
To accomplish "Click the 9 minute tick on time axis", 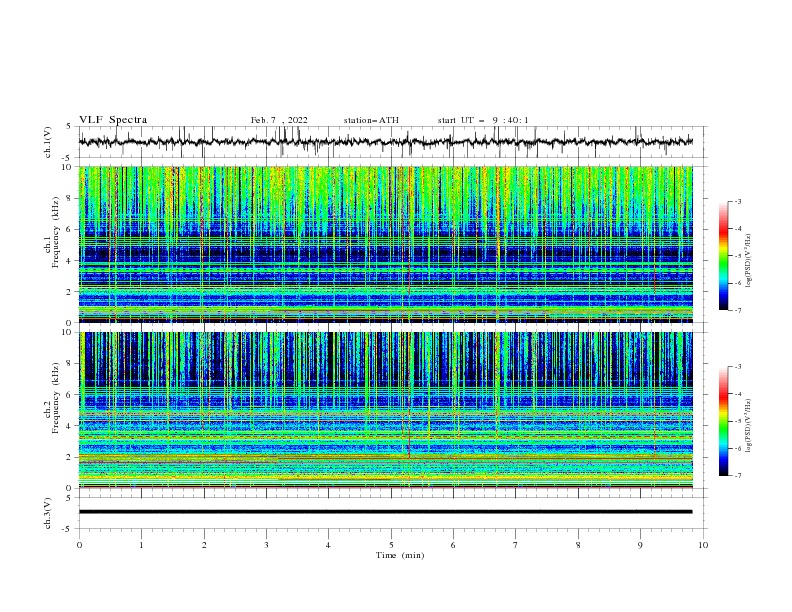I will coord(640,545).
